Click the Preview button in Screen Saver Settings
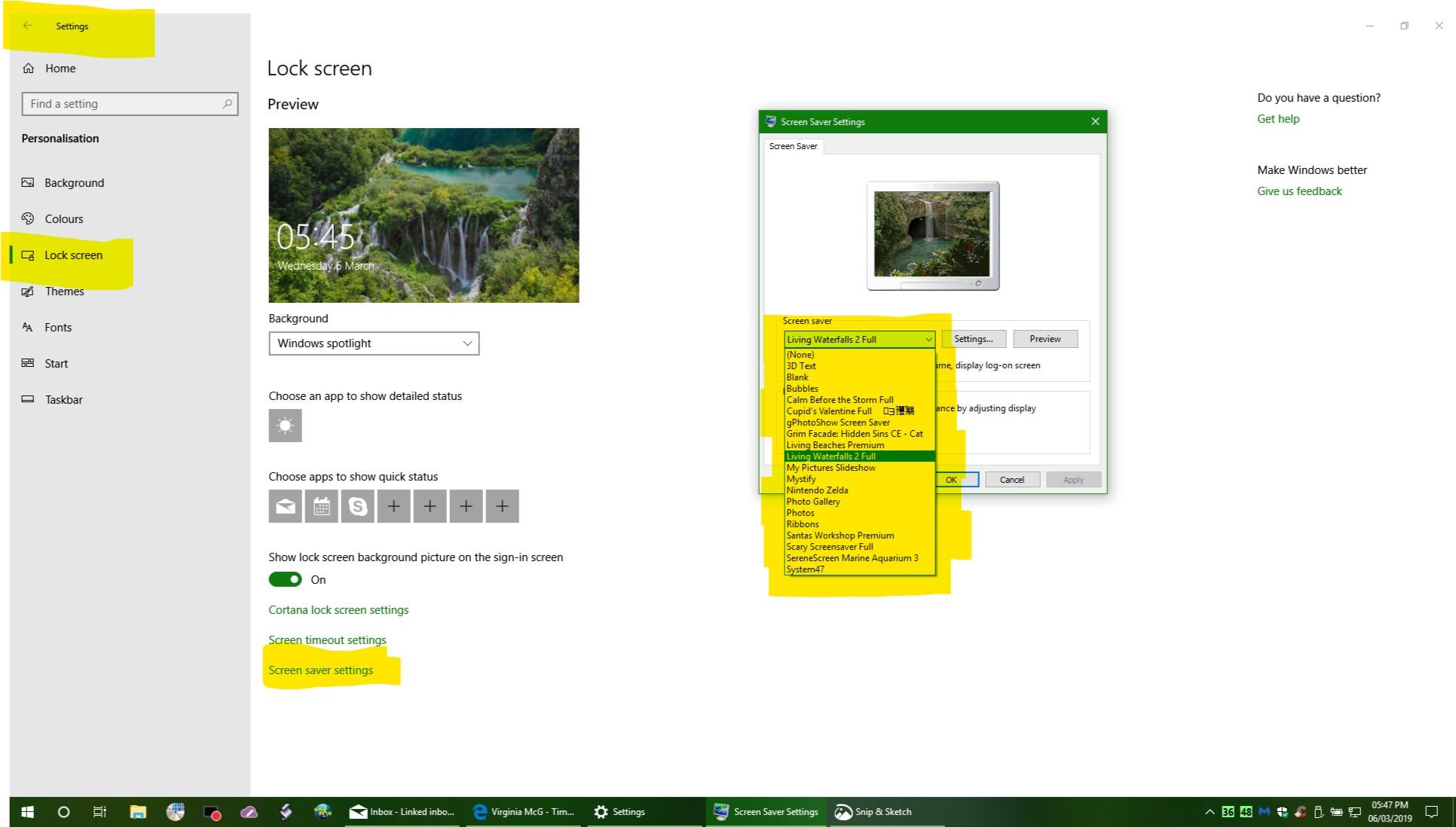The width and height of the screenshot is (1456, 827). point(1045,339)
